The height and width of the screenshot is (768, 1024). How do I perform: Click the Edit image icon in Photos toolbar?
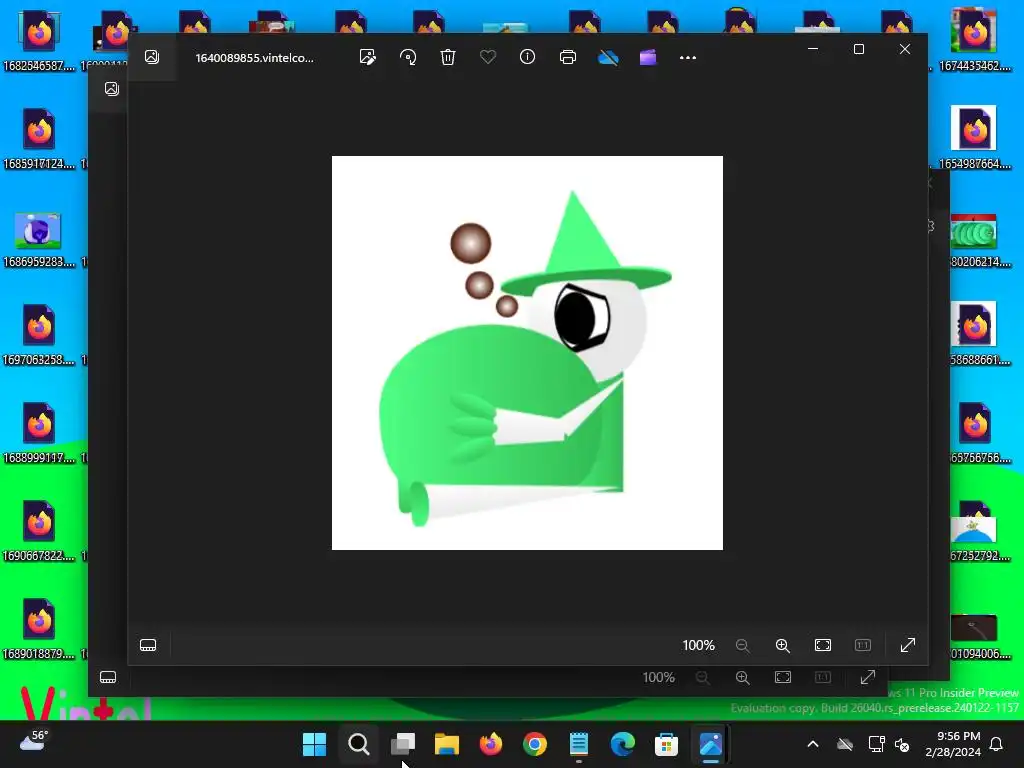[368, 57]
